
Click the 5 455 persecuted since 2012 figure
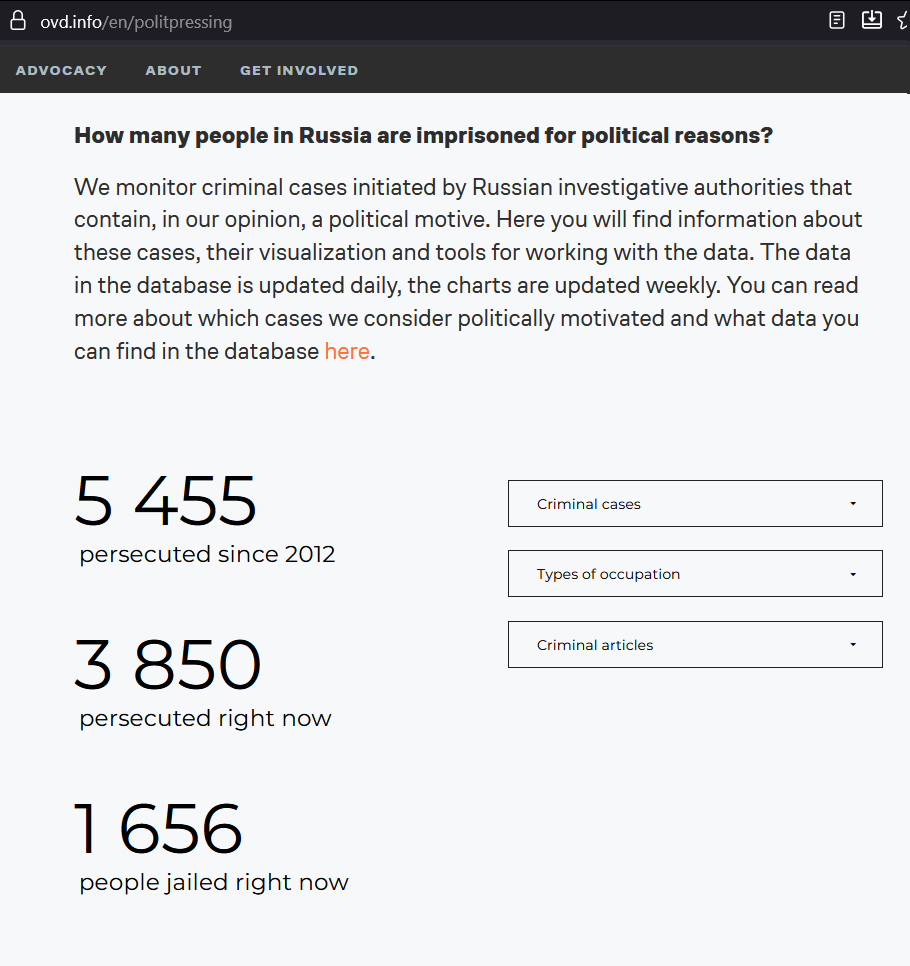tap(166, 500)
